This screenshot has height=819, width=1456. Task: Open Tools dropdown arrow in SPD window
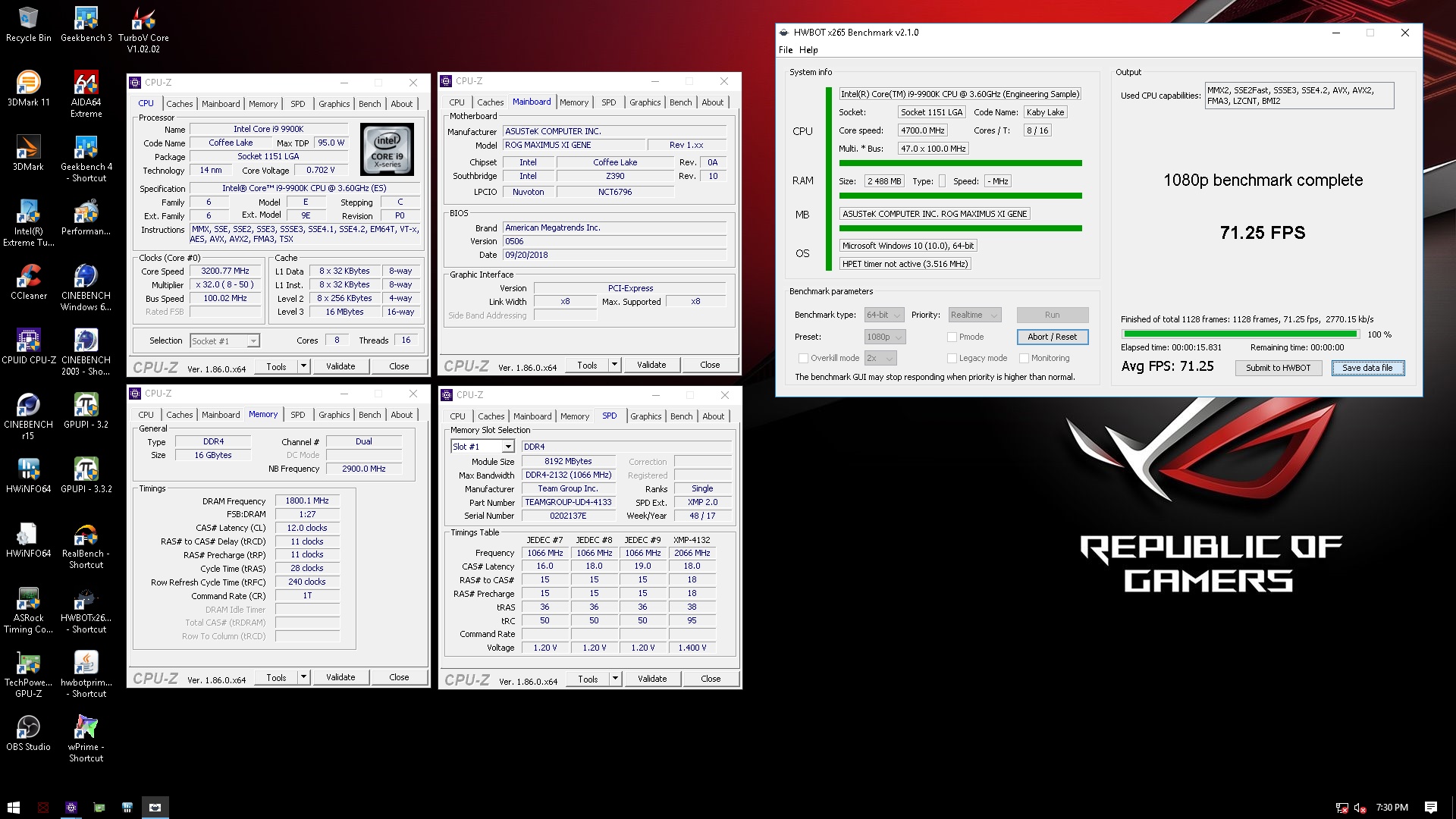pyautogui.click(x=615, y=679)
